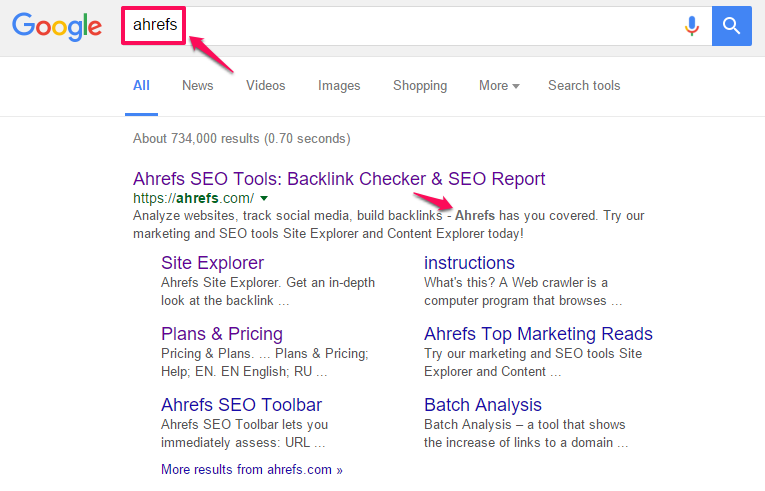Click More results from ahrefs.com link
Image resolution: width=765 pixels, height=491 pixels.
[x=252, y=470]
